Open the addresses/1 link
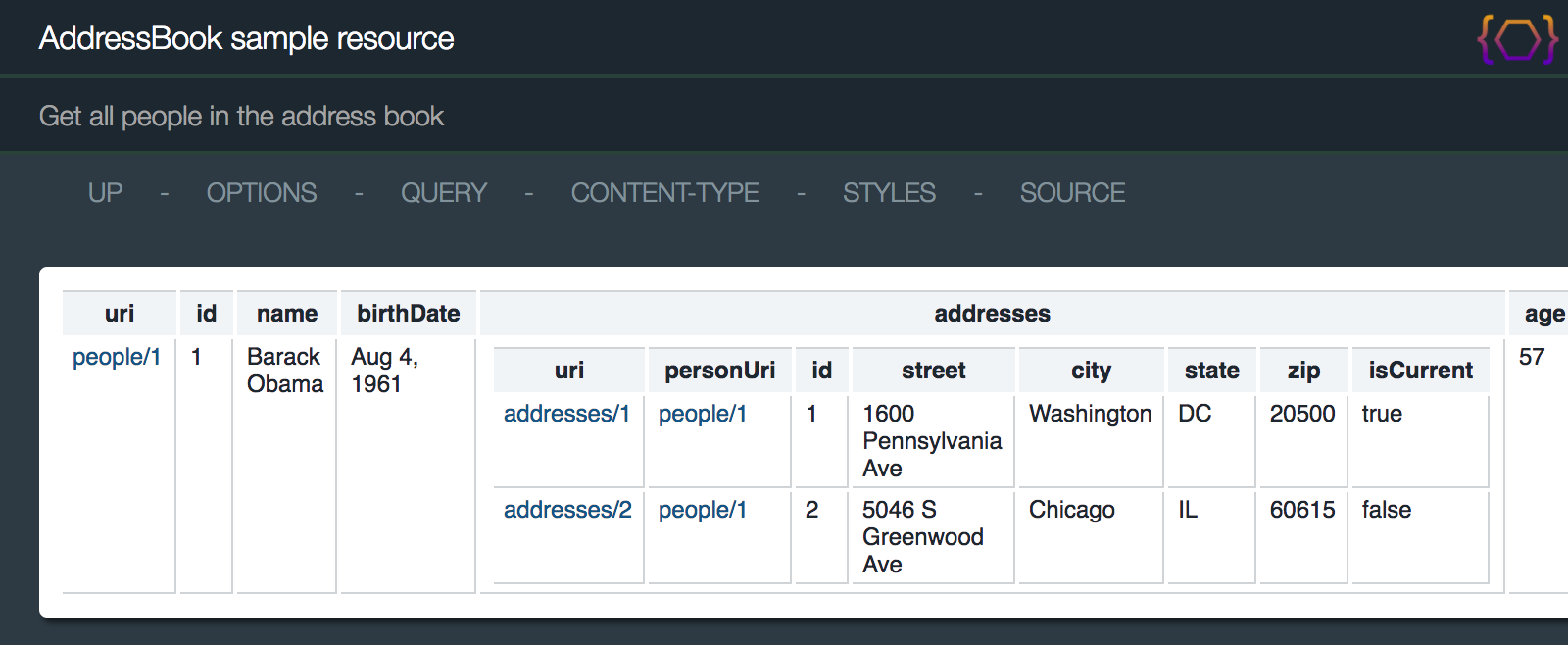This screenshot has width=1568, height=645. (567, 414)
